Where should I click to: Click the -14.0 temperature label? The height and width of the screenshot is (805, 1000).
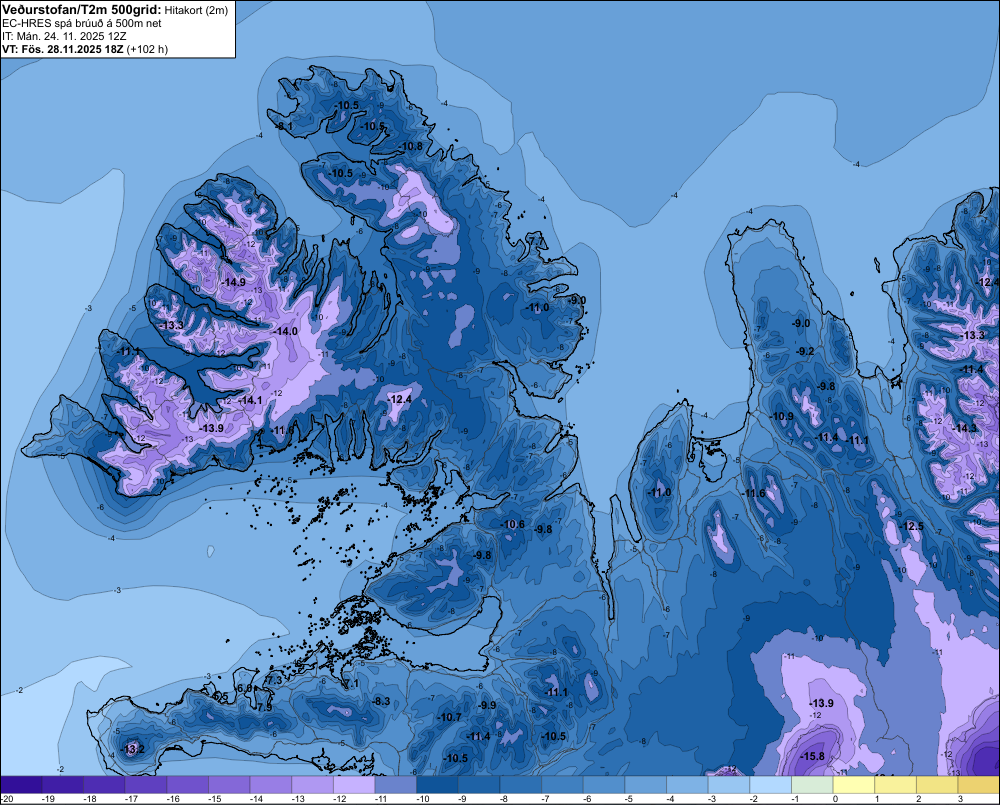coord(285,331)
